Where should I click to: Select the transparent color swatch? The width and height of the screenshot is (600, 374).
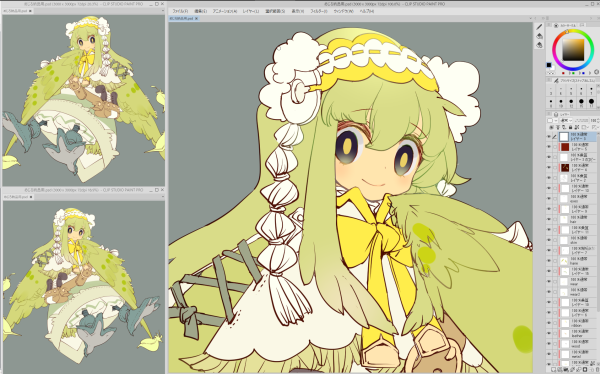point(551,73)
